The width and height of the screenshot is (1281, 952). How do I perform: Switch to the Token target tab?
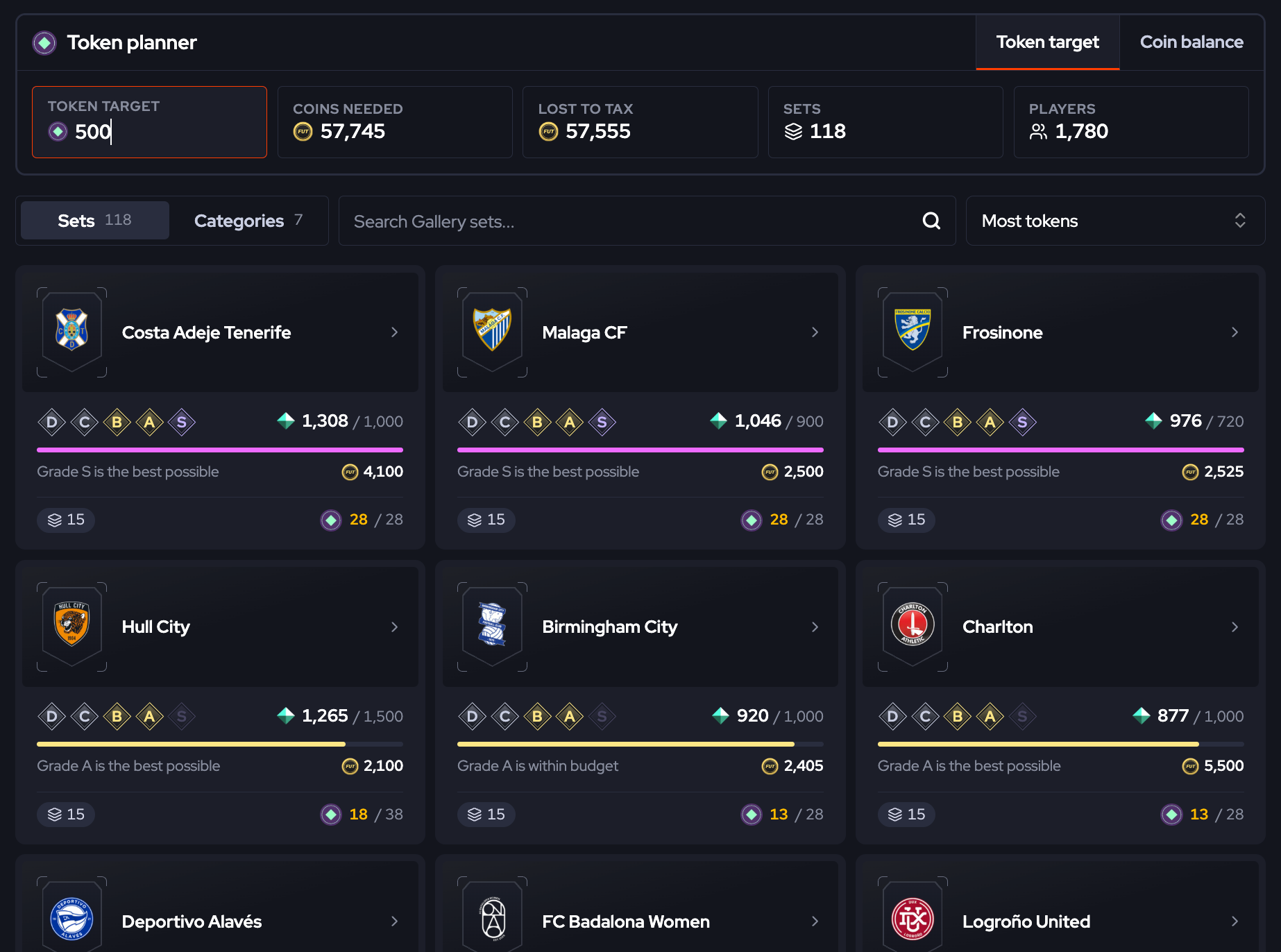1047,42
